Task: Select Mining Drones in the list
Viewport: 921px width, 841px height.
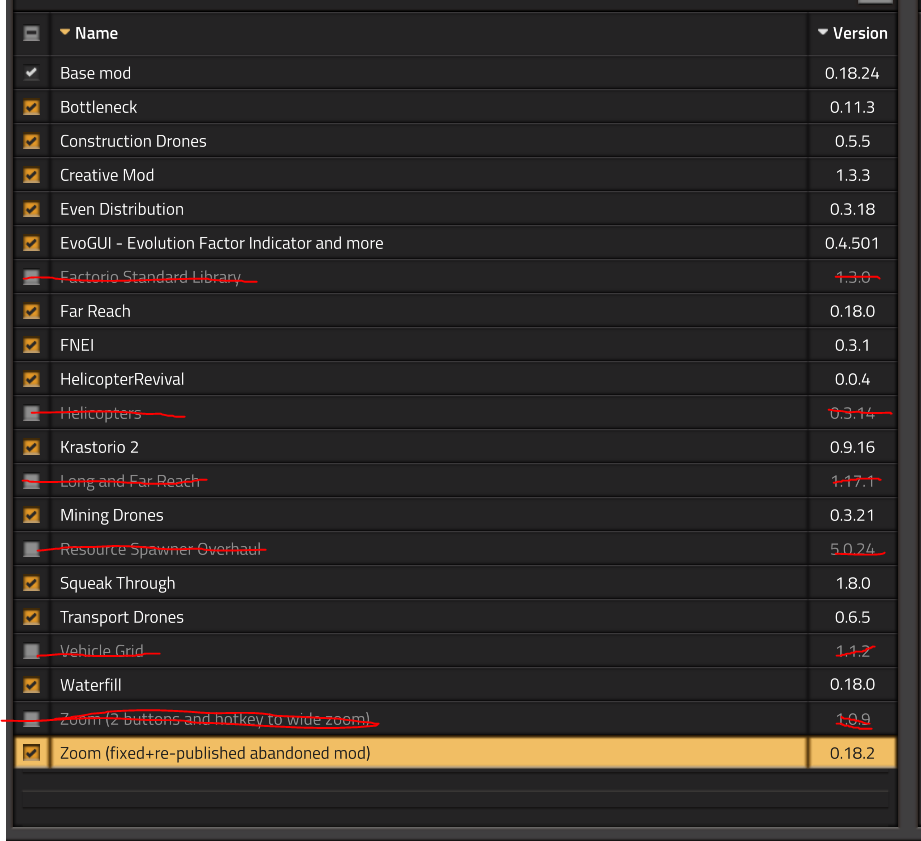Action: [x=112, y=516]
